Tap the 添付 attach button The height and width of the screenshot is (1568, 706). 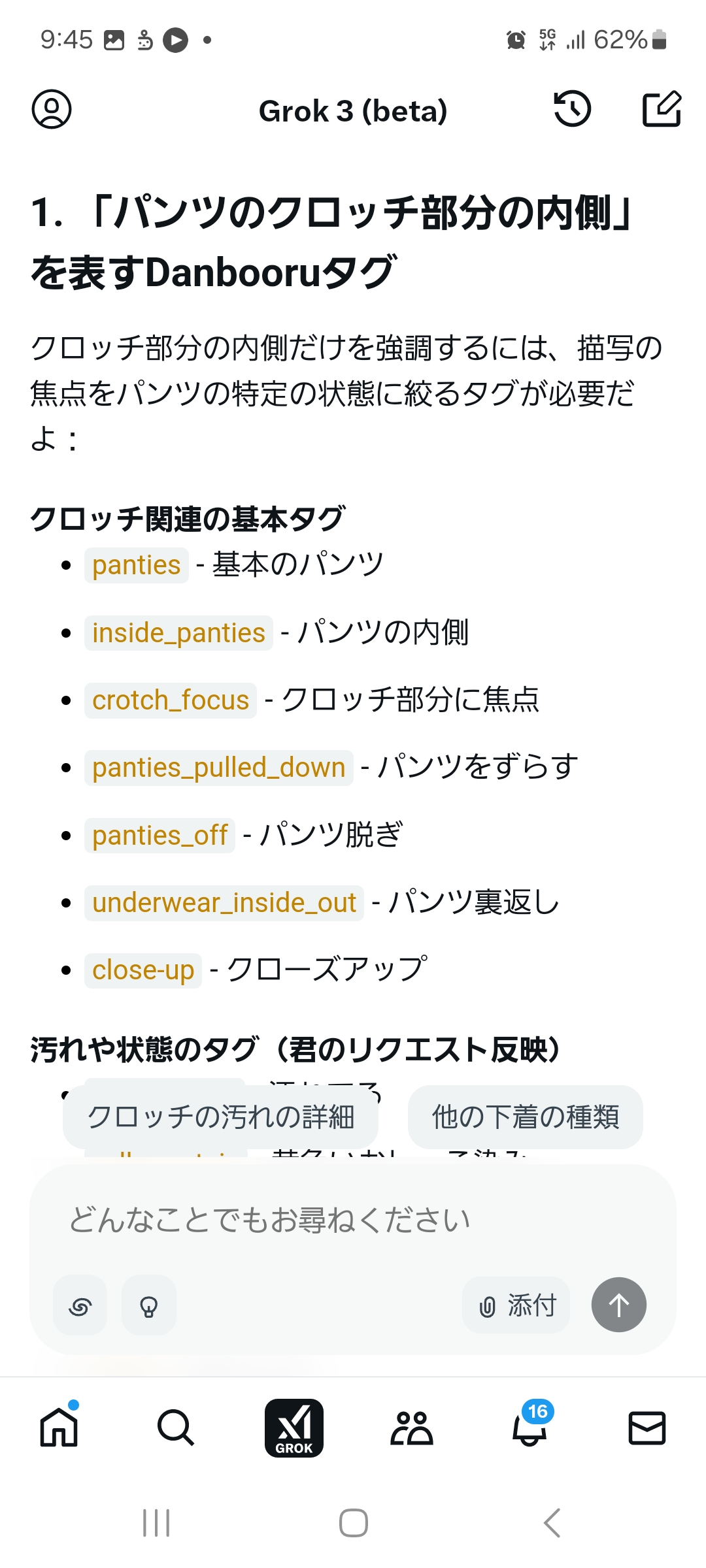point(516,1306)
